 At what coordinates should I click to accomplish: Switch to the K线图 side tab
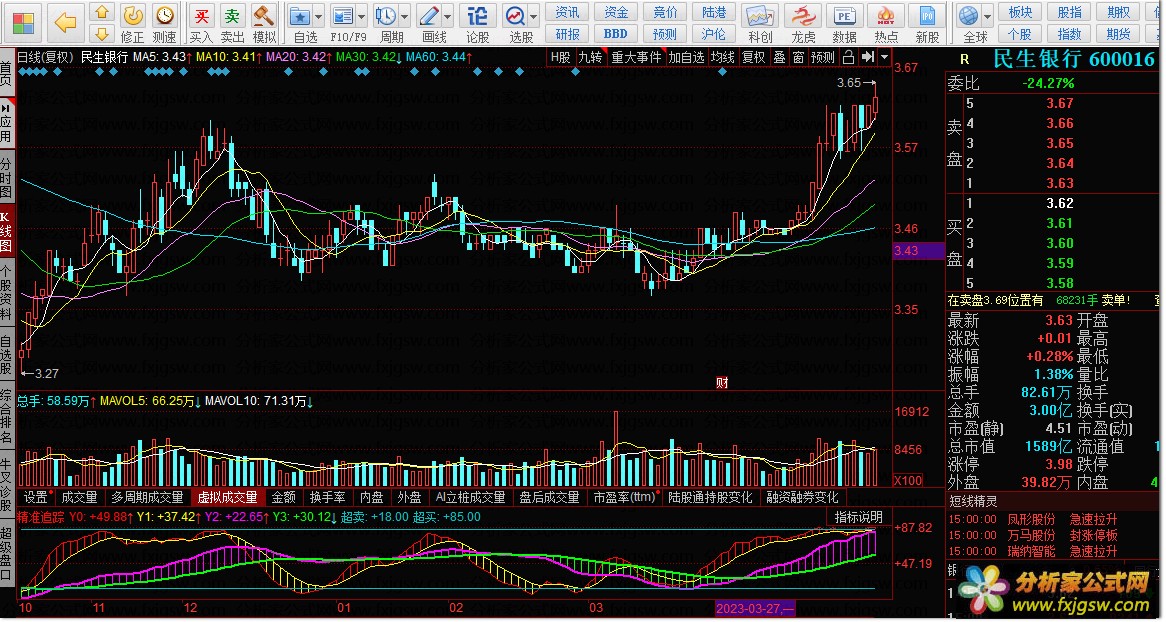6,231
